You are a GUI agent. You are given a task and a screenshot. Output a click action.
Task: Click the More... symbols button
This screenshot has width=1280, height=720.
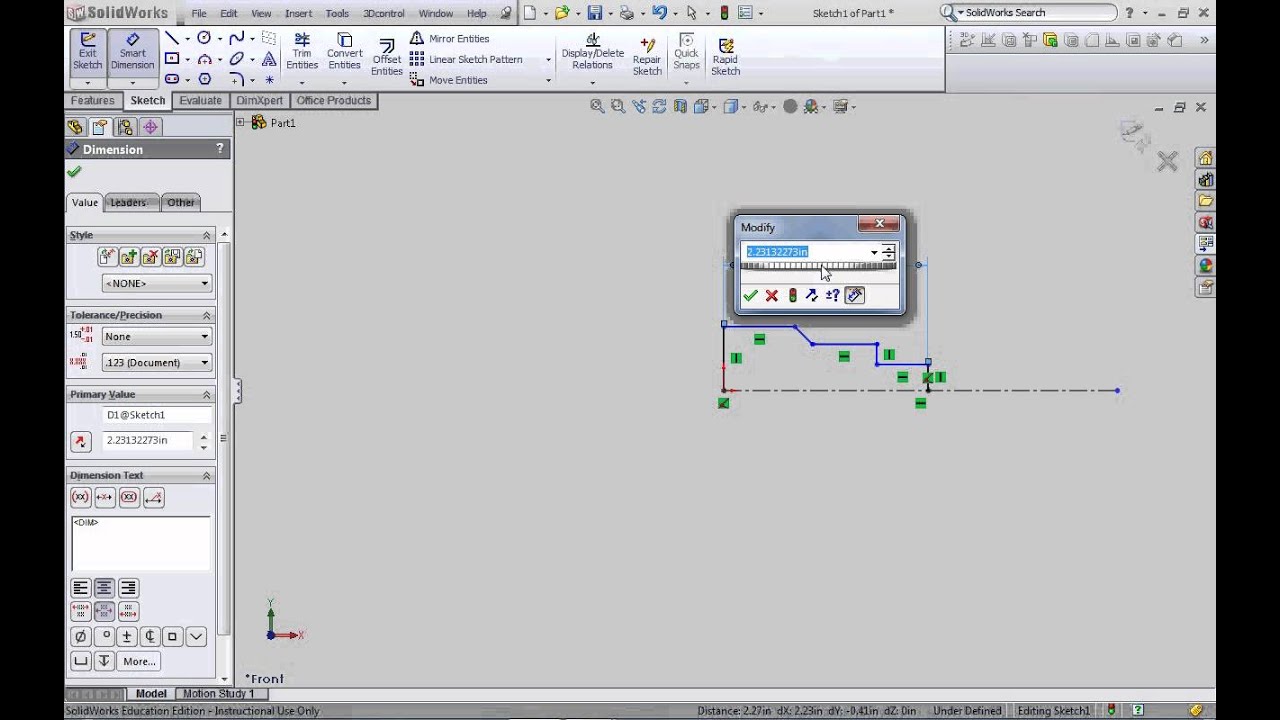[139, 661]
